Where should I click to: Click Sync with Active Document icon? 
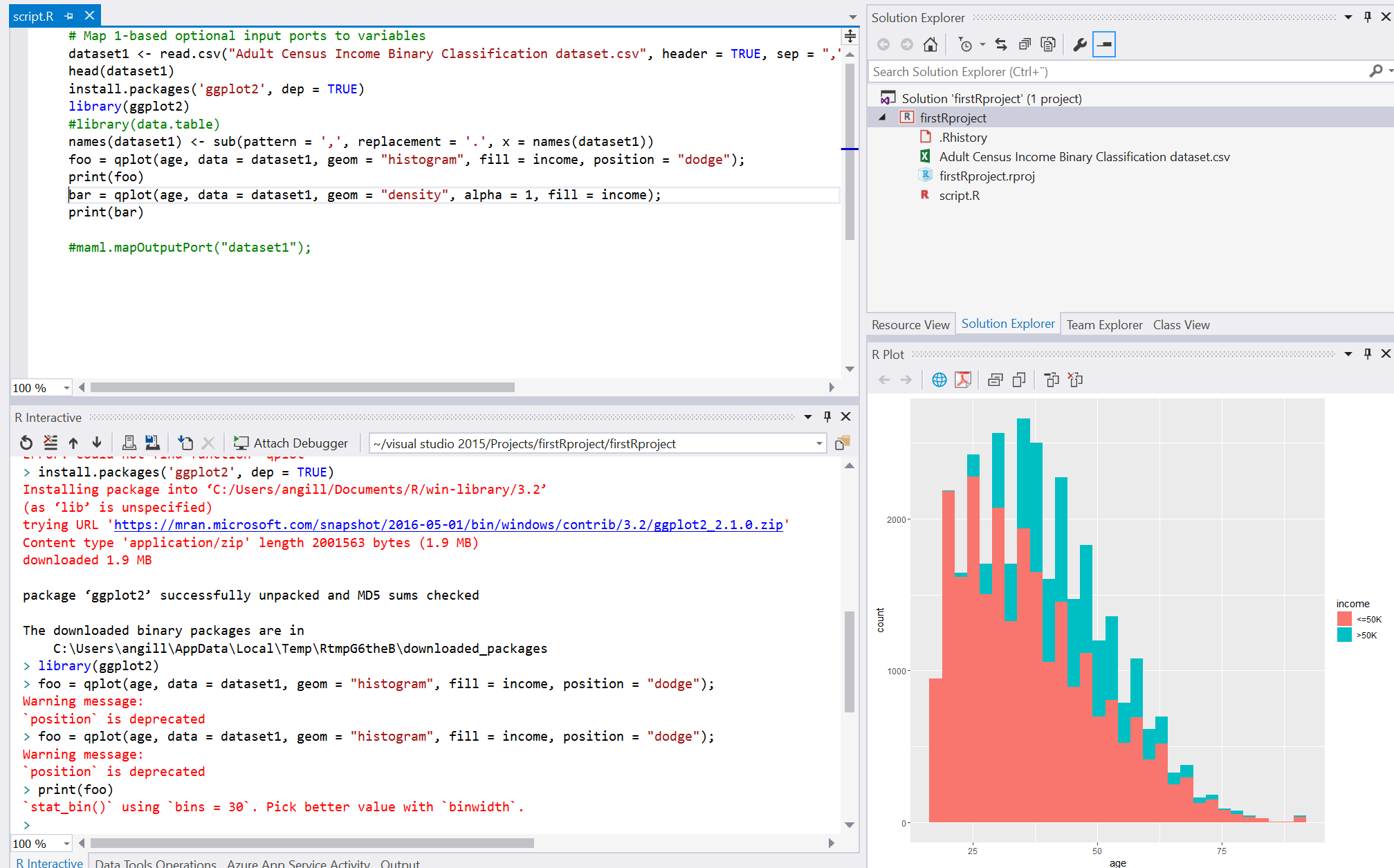[x=1001, y=45]
